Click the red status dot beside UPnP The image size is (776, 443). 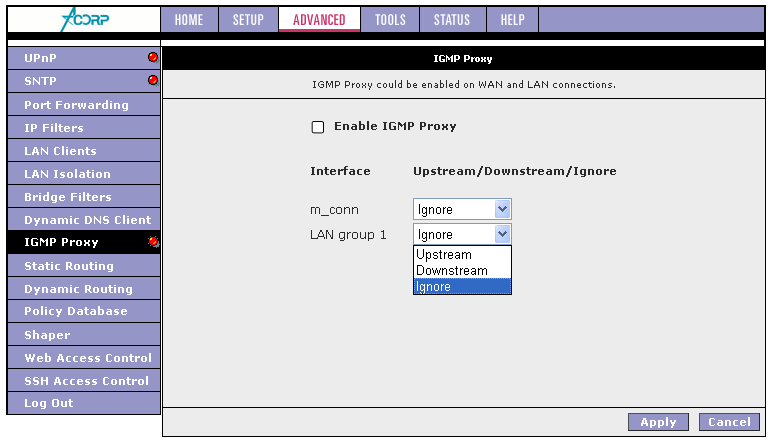[153, 57]
